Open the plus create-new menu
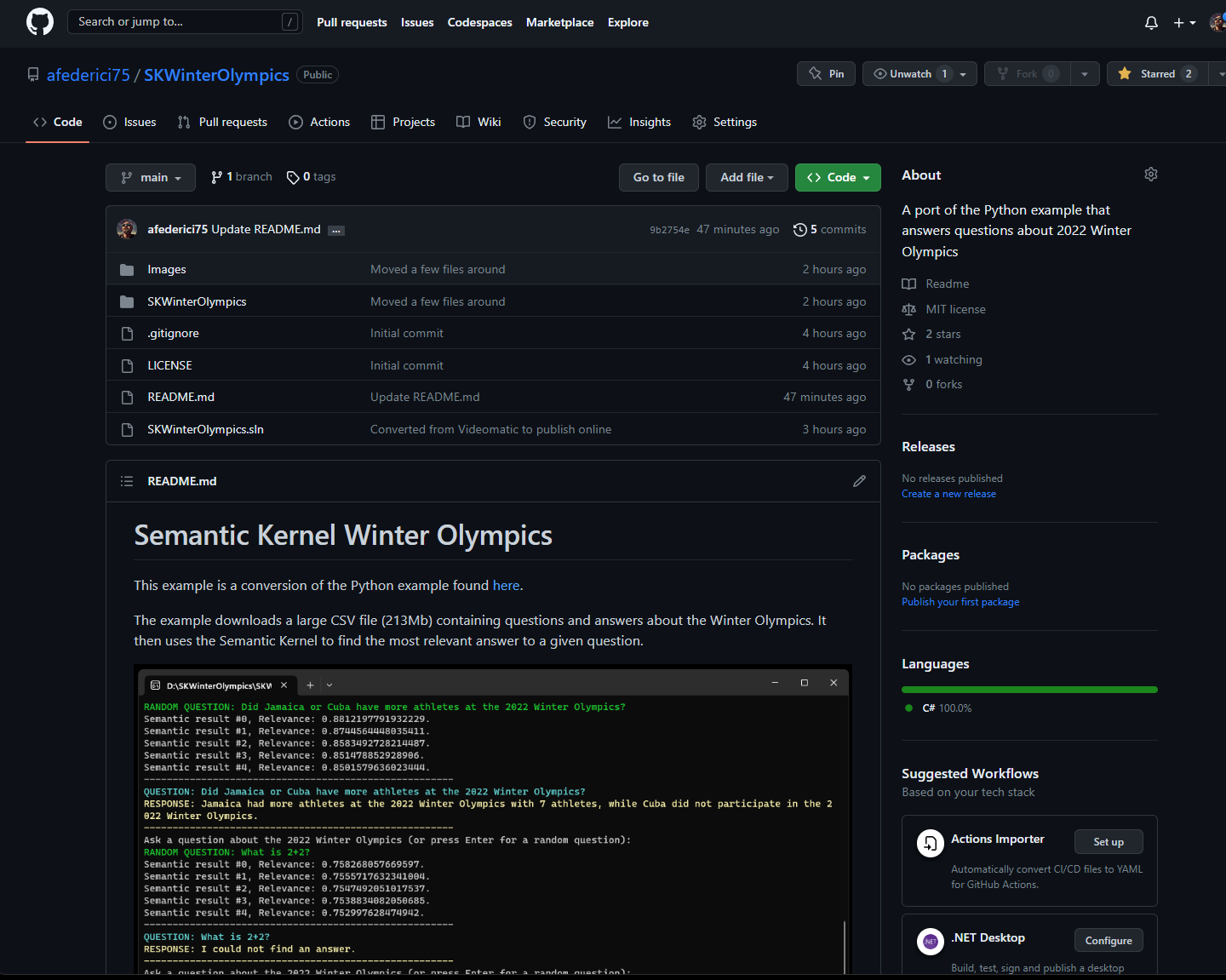 coord(1184,23)
